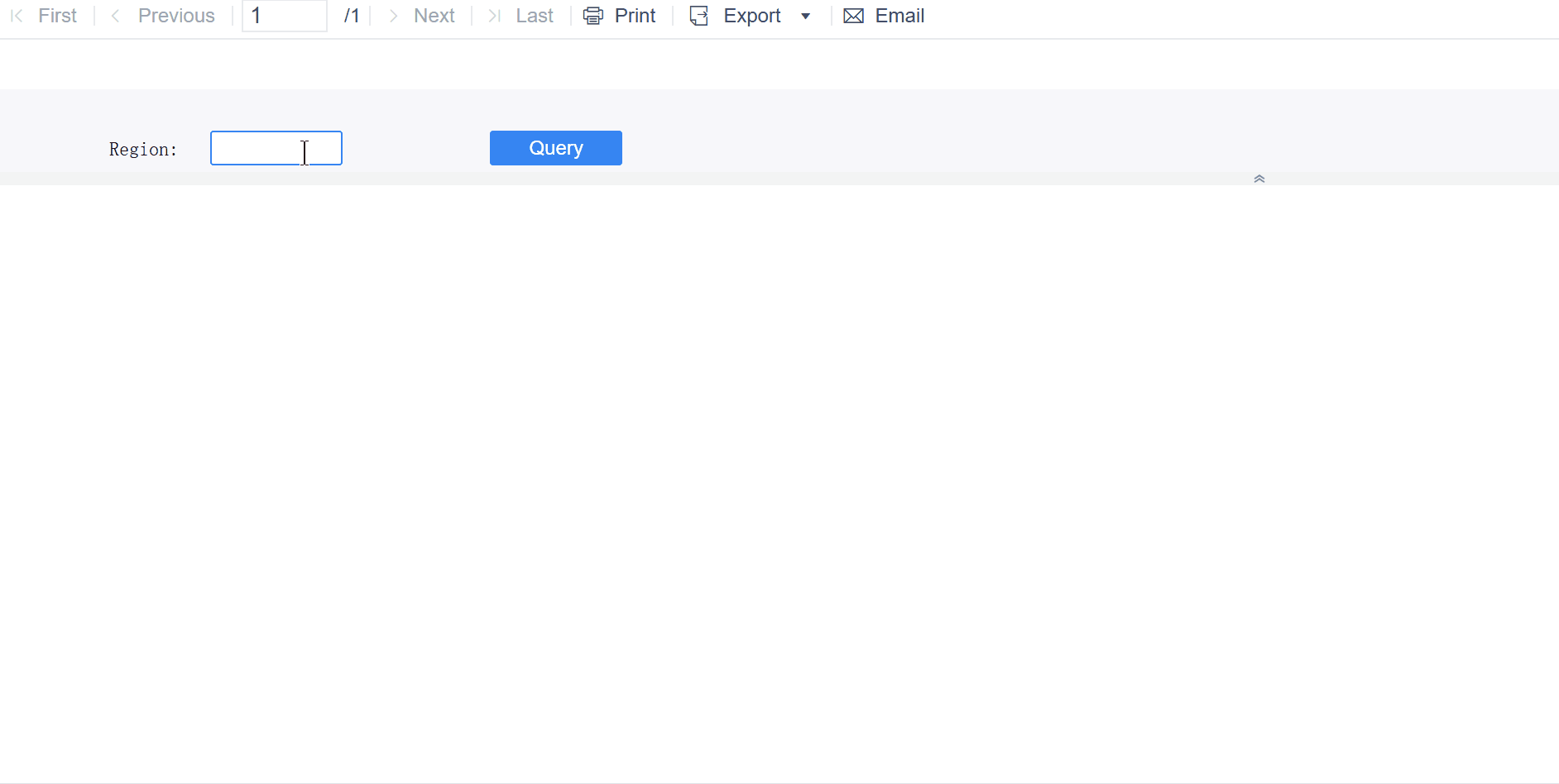Click the Email envelope icon
The height and width of the screenshot is (784, 1559).
click(x=853, y=15)
